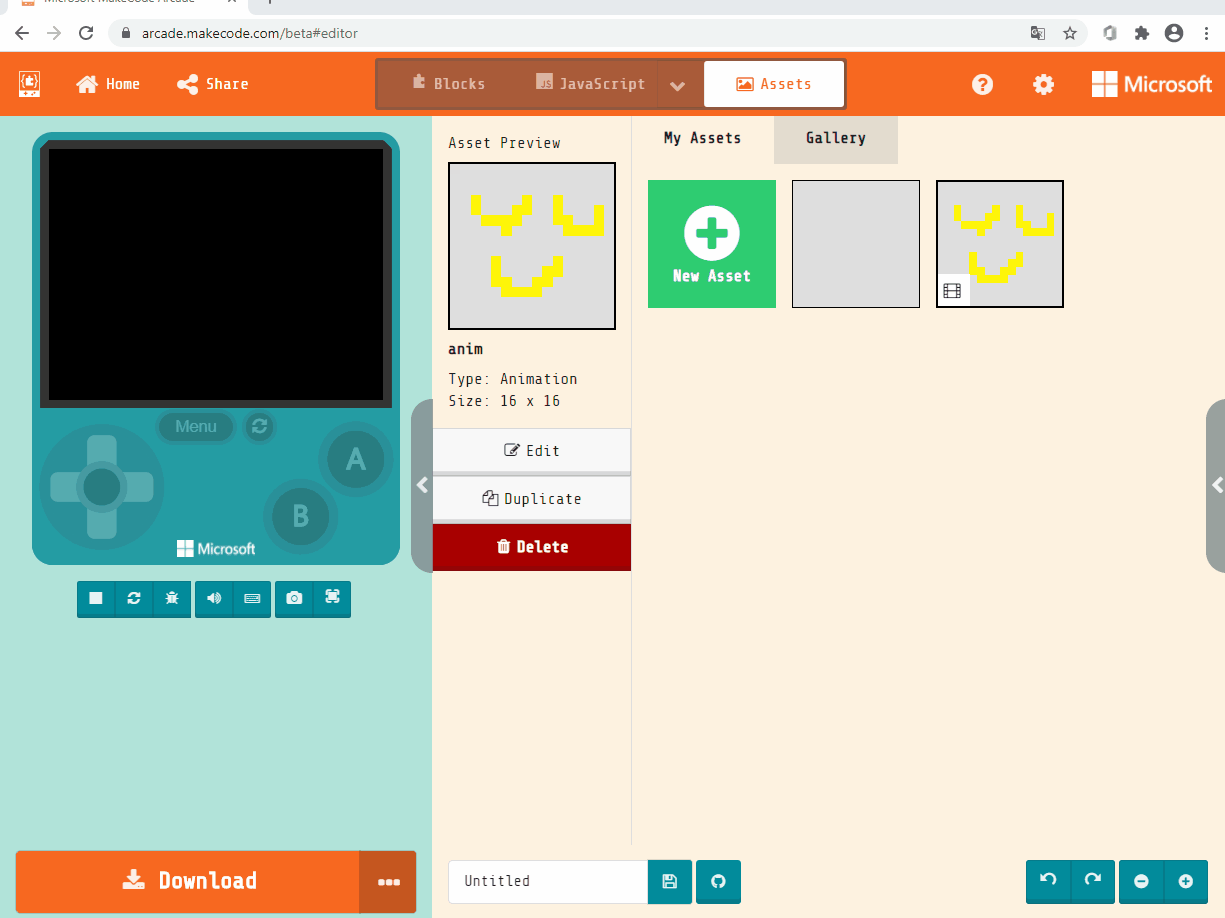Mute simulator sound with the speaker icon

(213, 599)
